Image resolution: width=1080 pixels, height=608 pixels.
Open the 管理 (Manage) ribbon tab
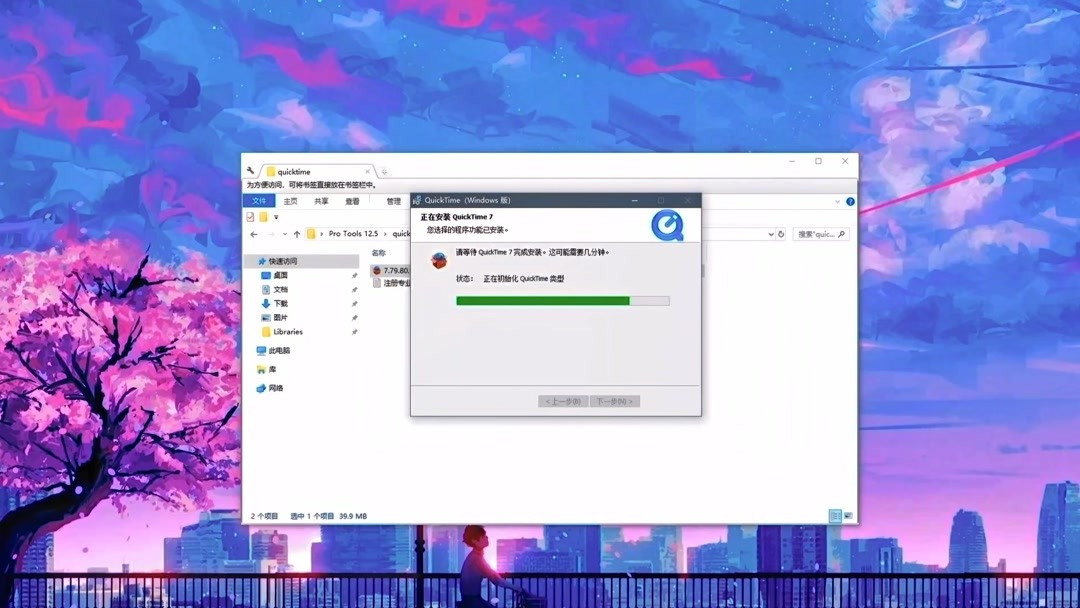point(396,201)
